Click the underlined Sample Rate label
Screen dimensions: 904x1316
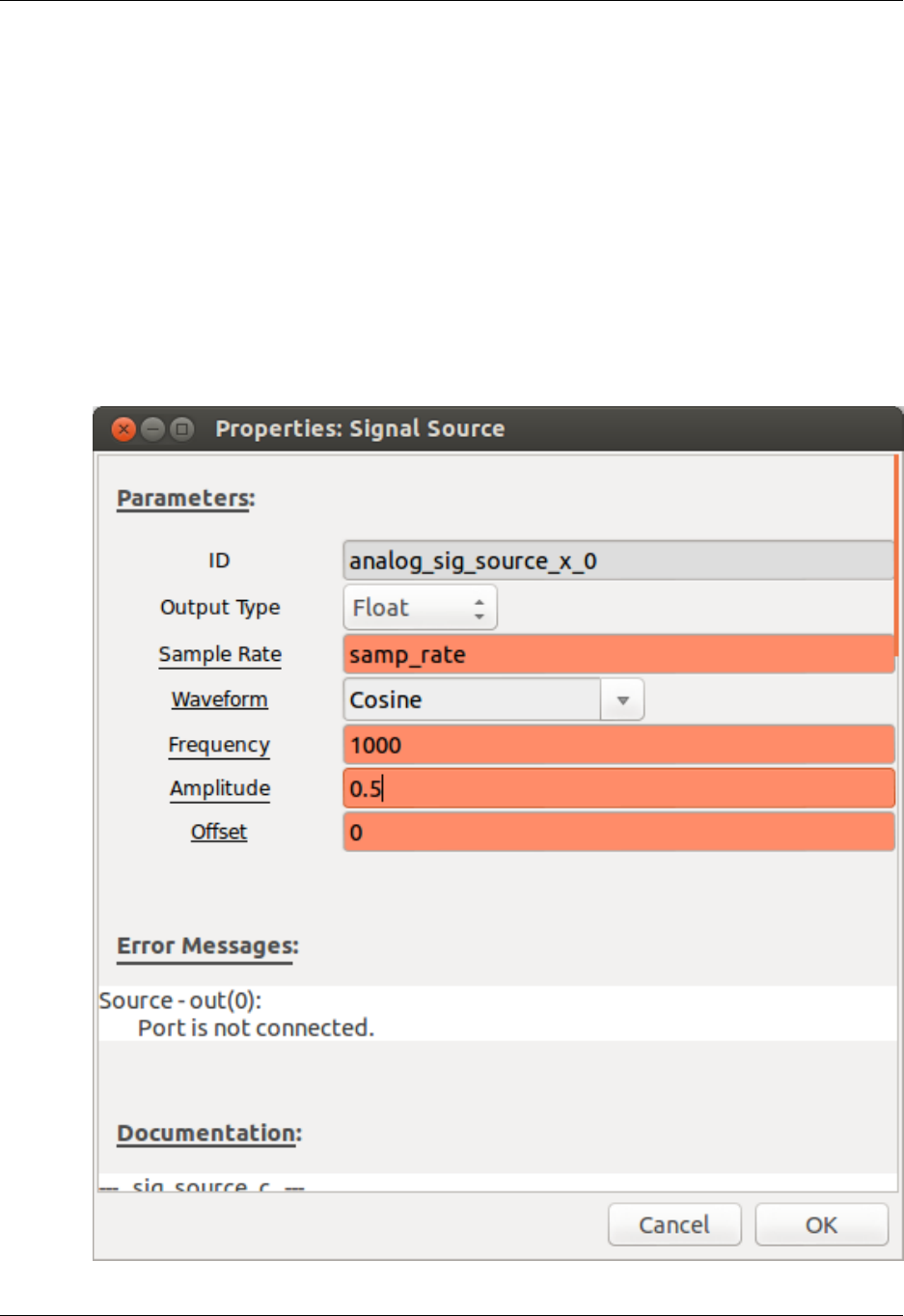220,654
